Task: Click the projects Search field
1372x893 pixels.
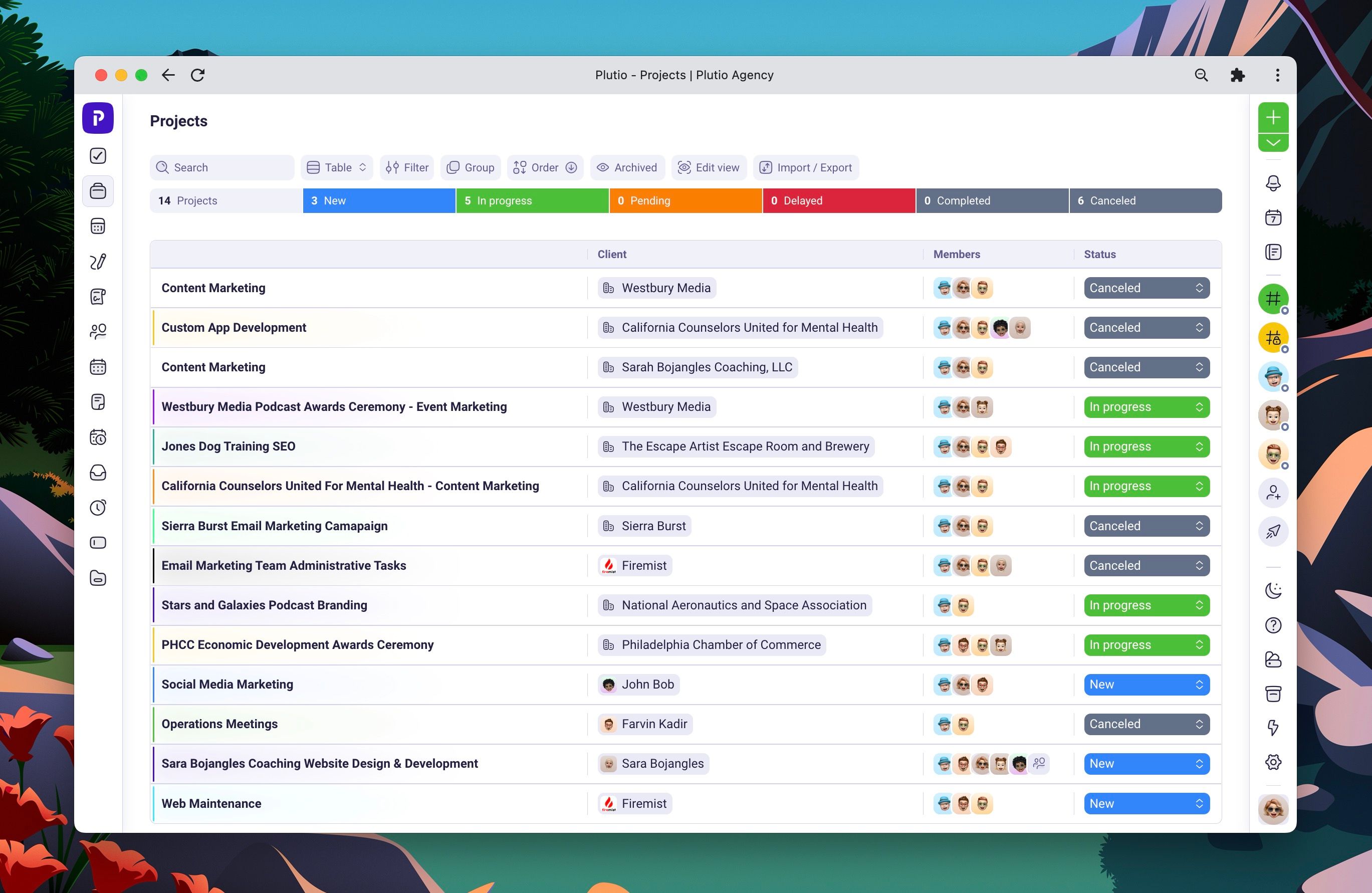Action: click(222, 168)
